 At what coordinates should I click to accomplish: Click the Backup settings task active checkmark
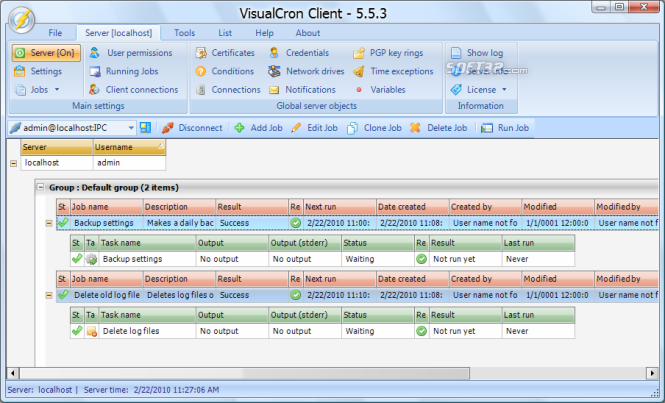[x=77, y=258]
